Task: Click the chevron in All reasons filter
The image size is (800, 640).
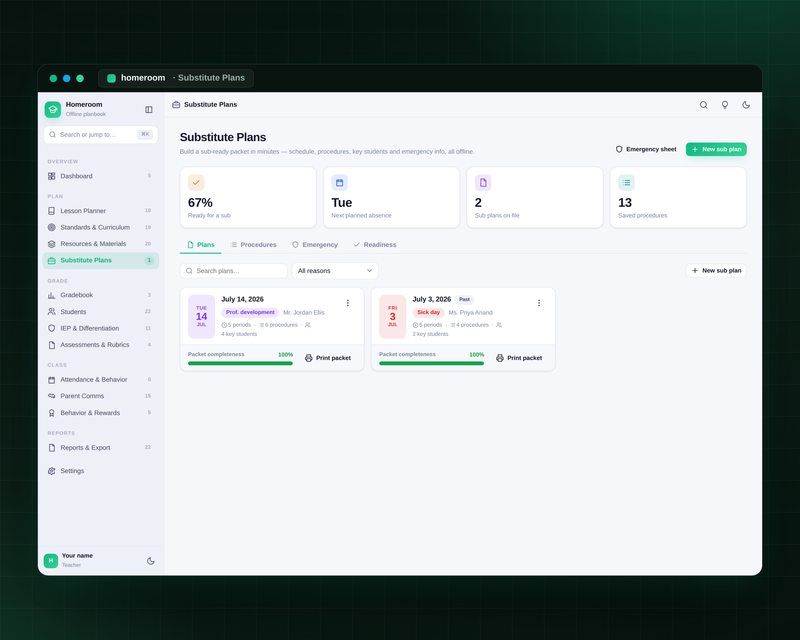Action: point(369,270)
